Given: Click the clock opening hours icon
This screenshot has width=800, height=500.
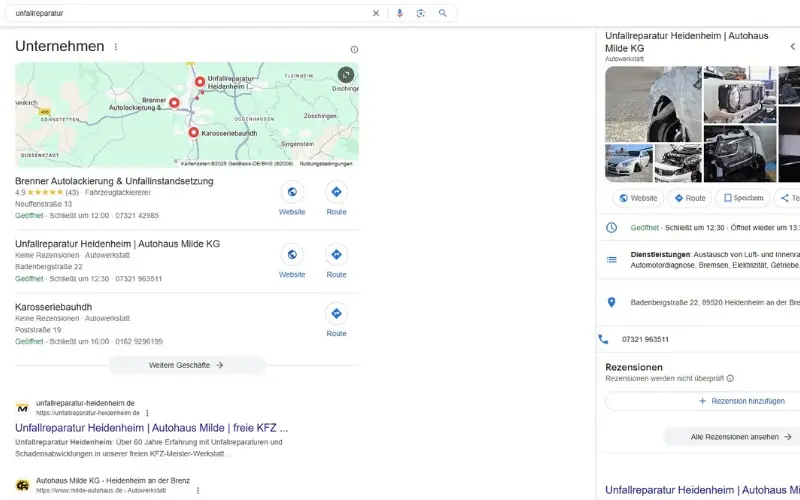Looking at the screenshot, I should pyautogui.click(x=611, y=228).
